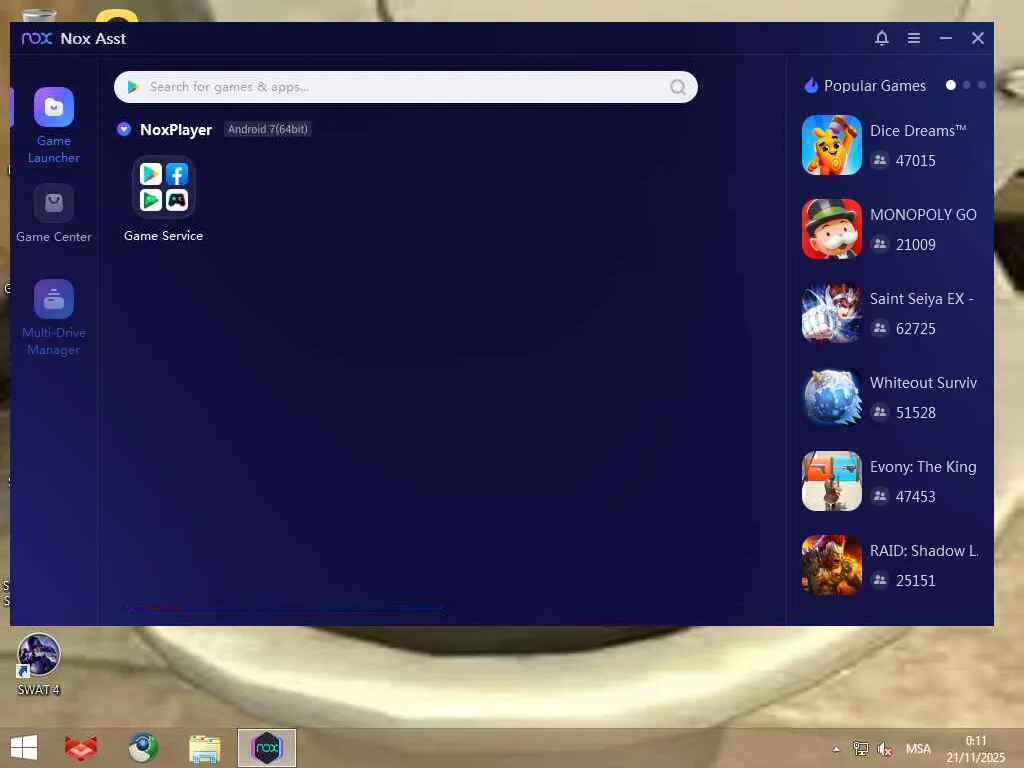Select the third Popular Games page dot

pyautogui.click(x=982, y=85)
